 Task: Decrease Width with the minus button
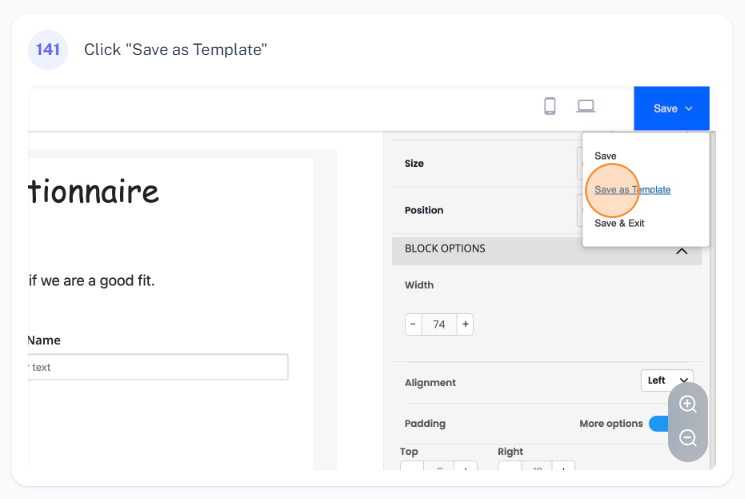point(413,324)
